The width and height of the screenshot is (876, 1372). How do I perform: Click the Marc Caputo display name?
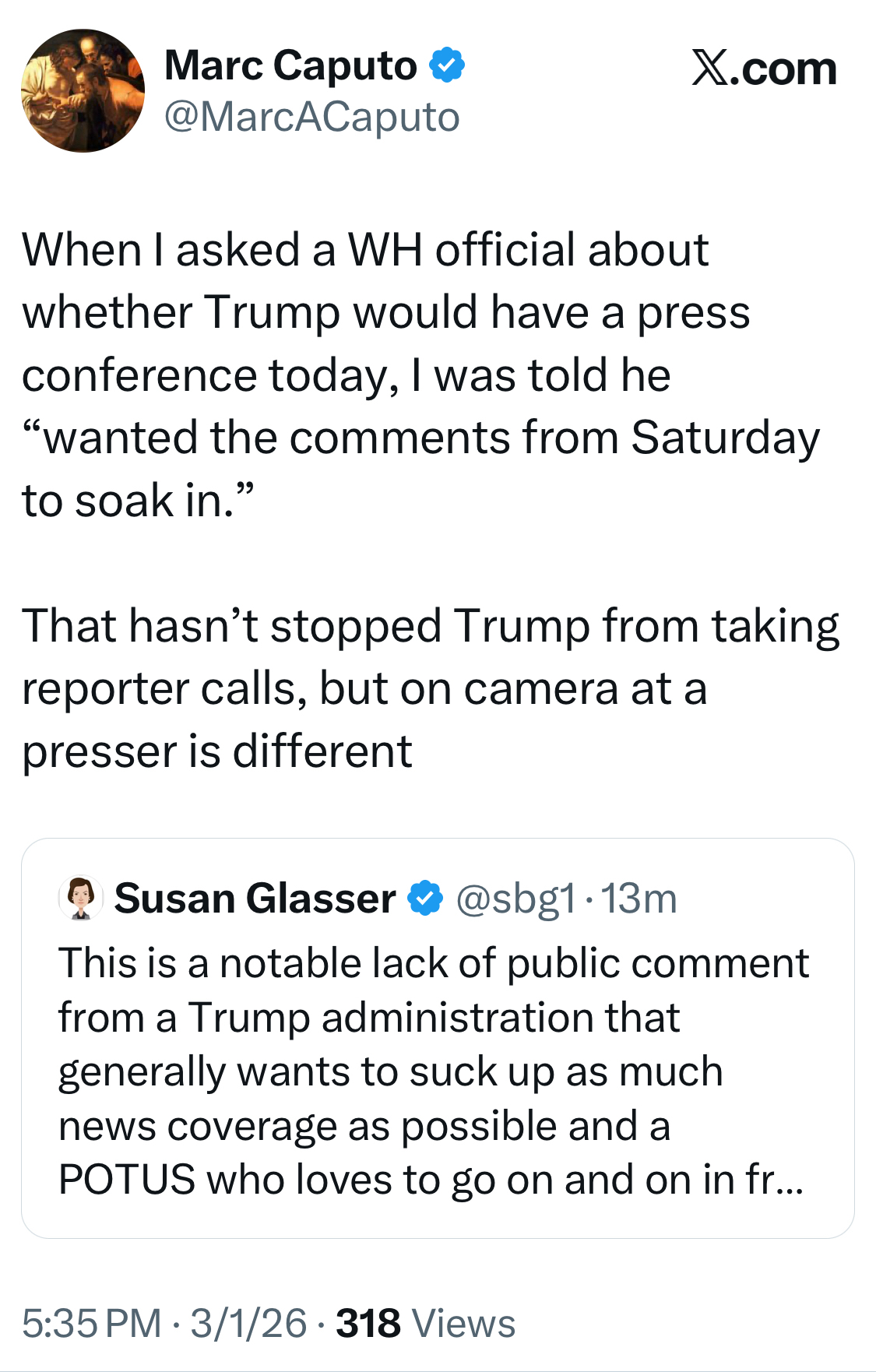290,65
